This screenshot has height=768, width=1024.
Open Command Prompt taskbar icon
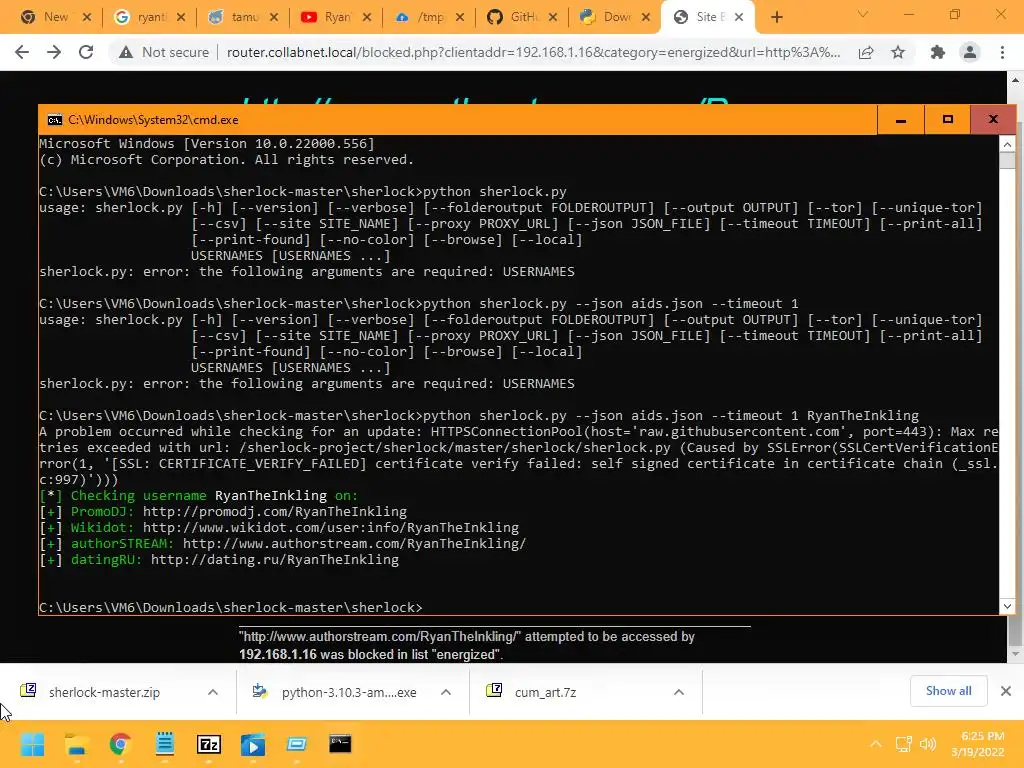point(340,744)
